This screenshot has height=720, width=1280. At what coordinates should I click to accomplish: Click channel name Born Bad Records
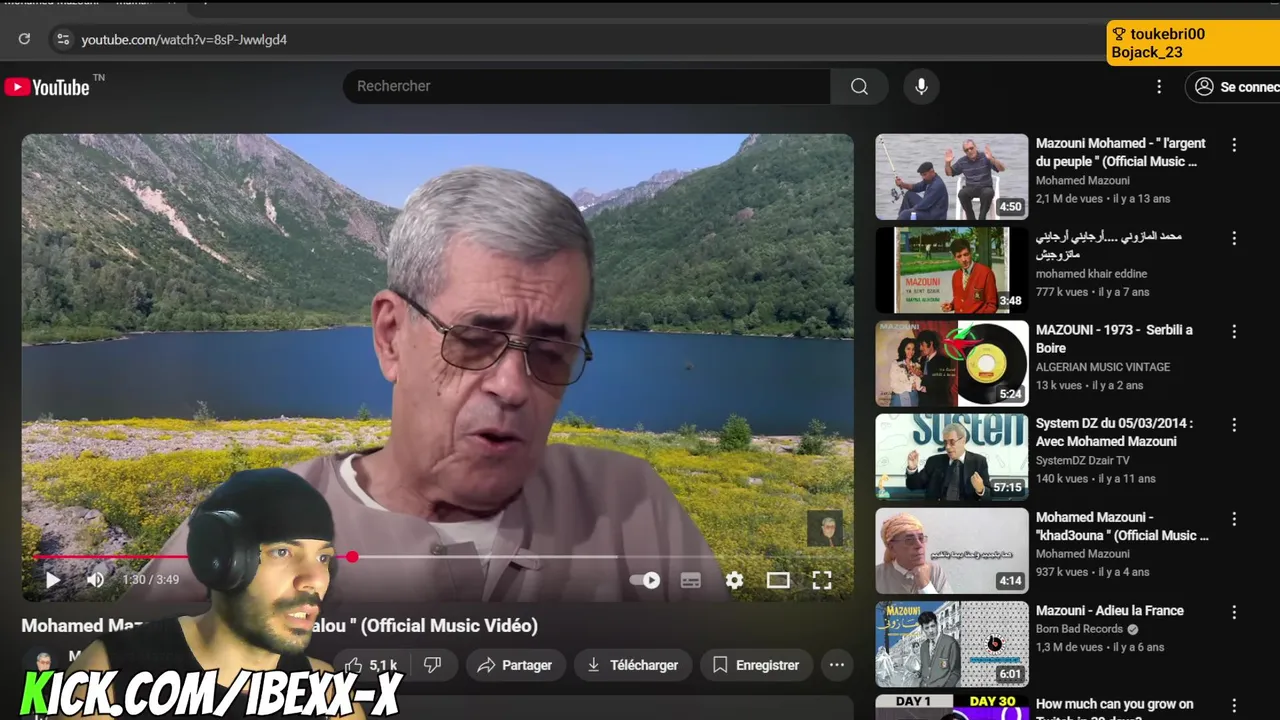point(1079,629)
